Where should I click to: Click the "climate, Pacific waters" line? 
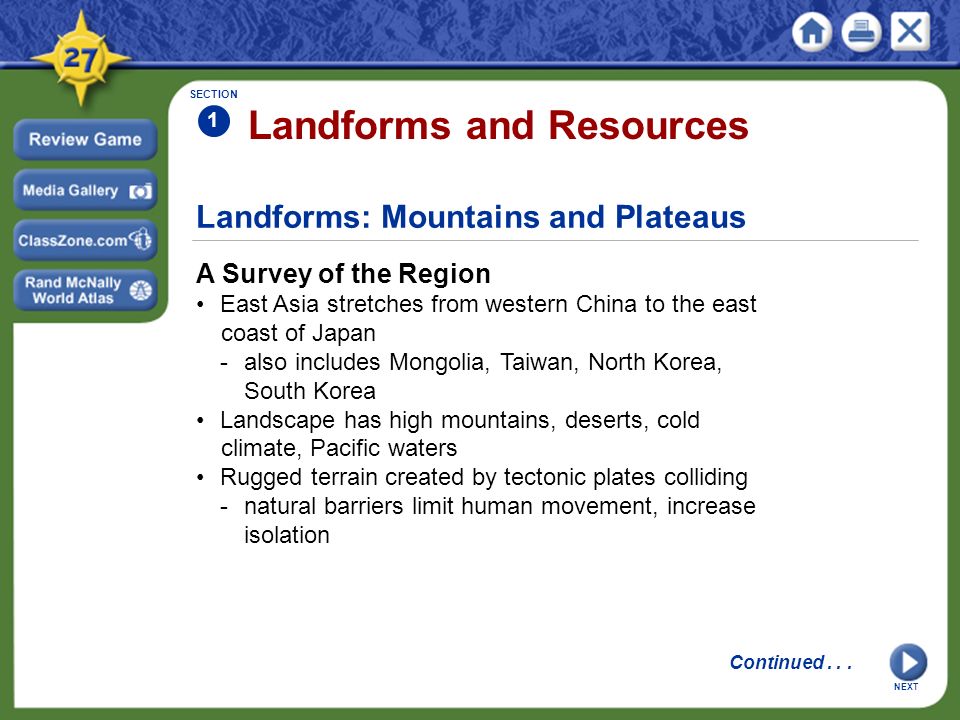click(x=339, y=448)
